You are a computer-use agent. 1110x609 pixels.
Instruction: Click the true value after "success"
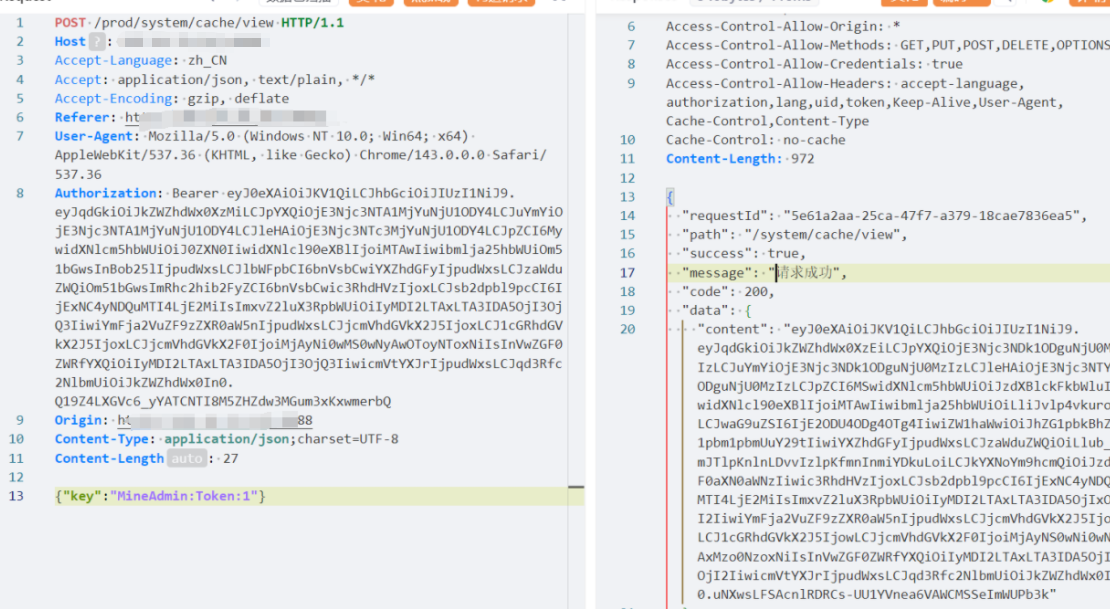[x=785, y=254]
